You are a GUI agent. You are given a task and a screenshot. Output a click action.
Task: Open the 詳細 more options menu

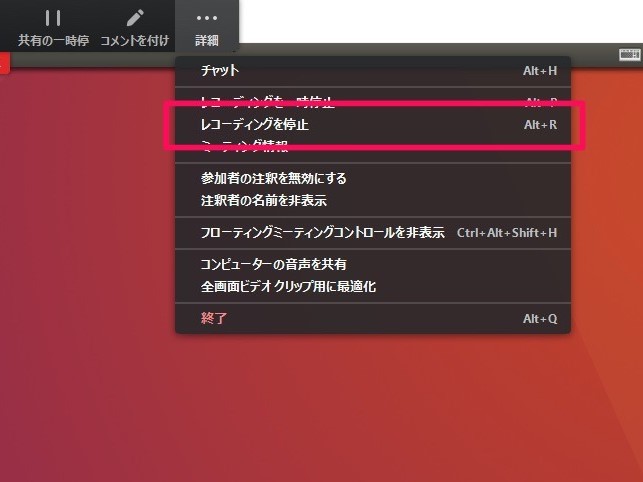pyautogui.click(x=207, y=27)
